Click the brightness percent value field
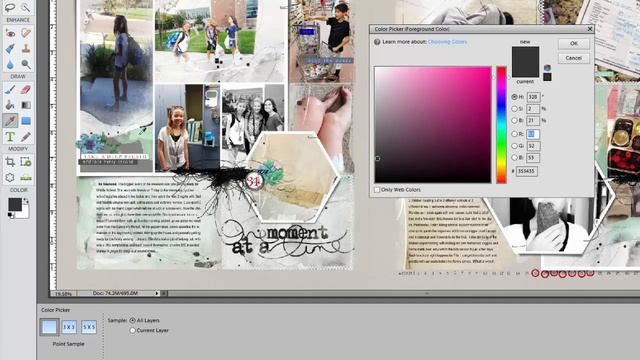The height and width of the screenshot is (360, 640). (533, 120)
